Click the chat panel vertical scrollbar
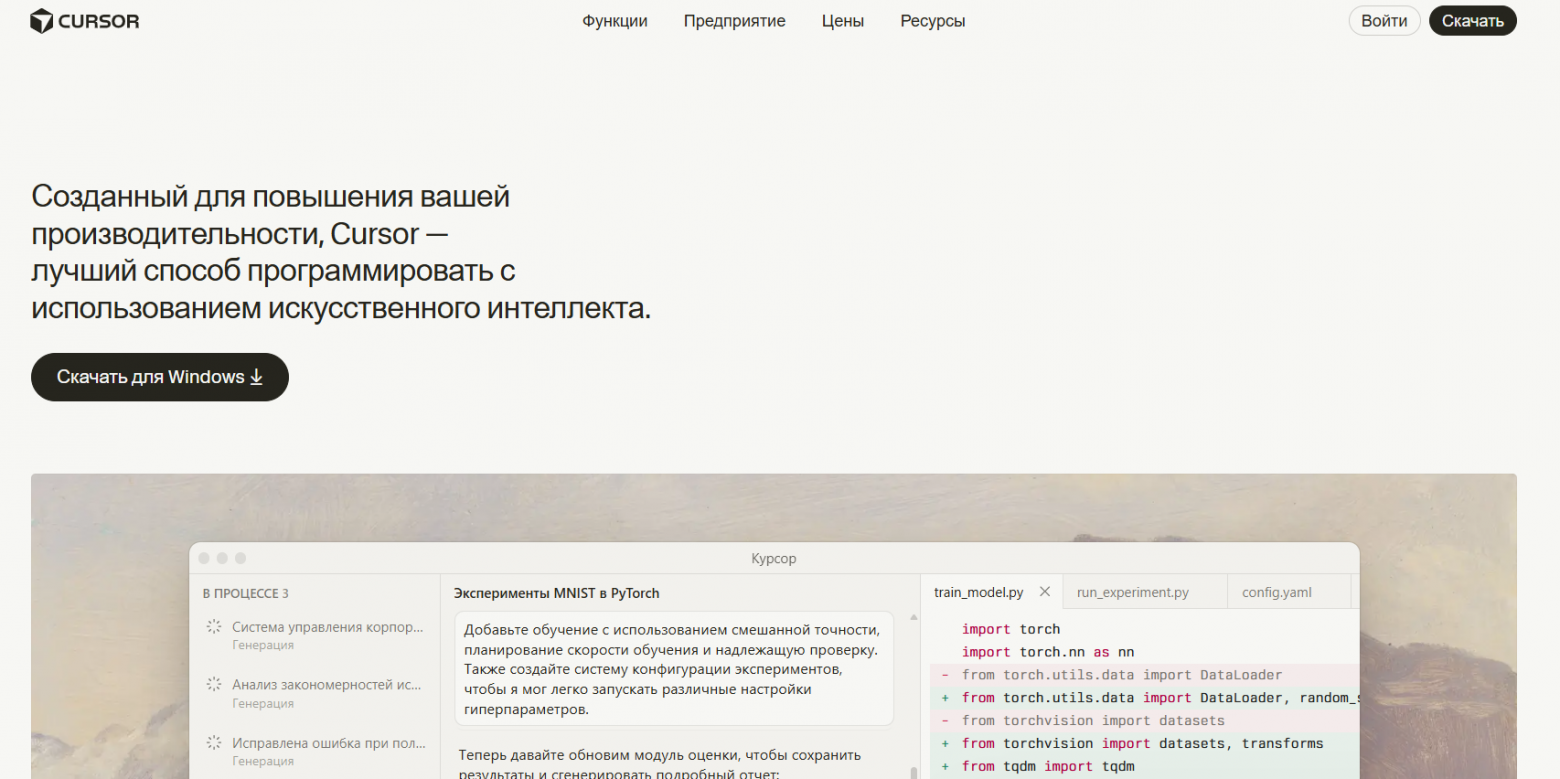Viewport: 1560px width, 779px height. point(913,690)
